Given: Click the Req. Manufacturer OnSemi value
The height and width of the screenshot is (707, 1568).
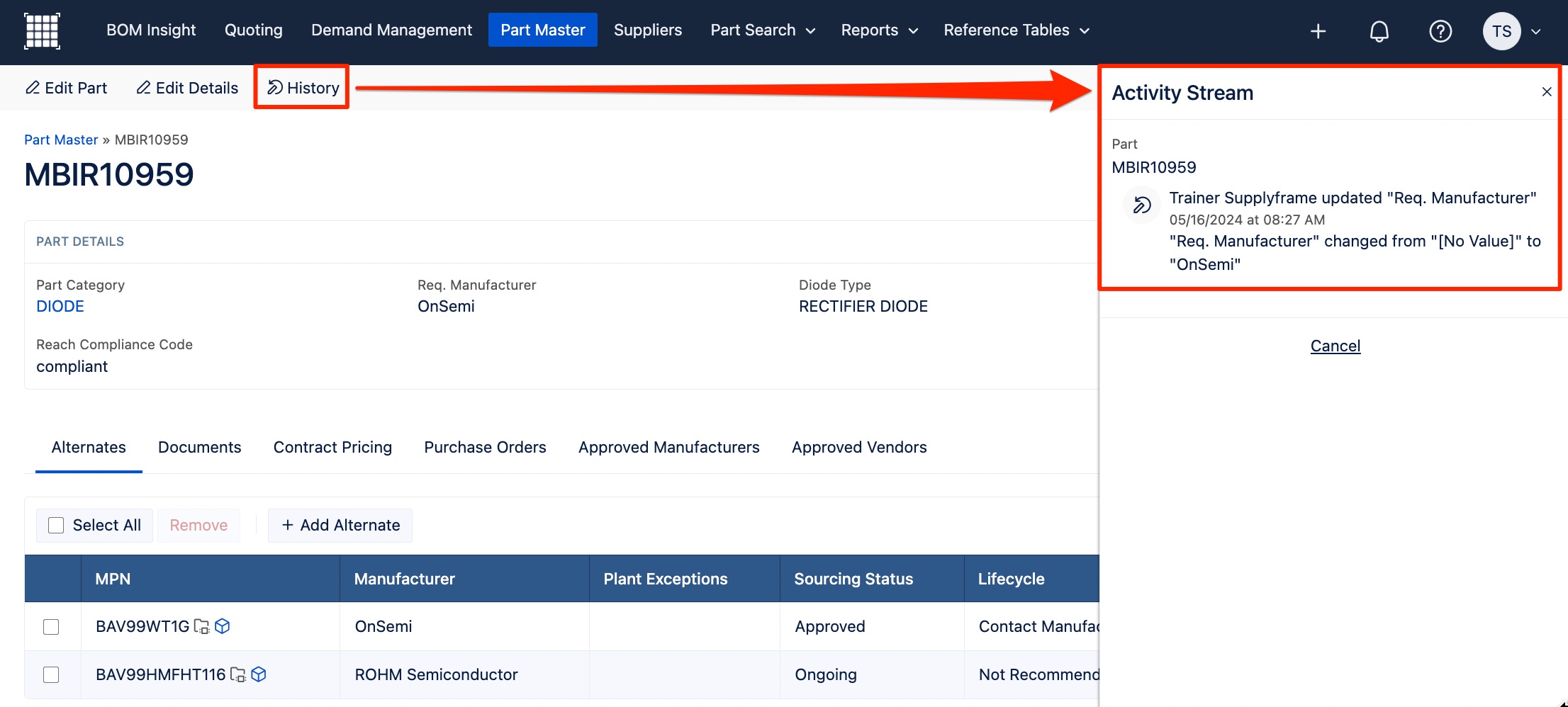Looking at the screenshot, I should (446, 307).
